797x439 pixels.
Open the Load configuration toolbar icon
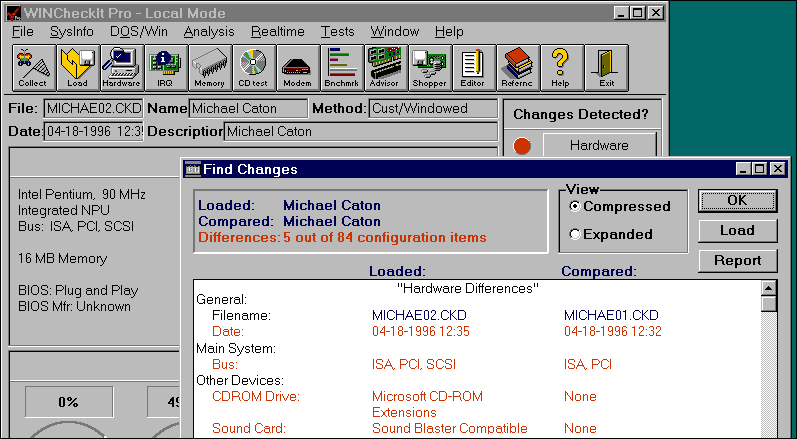point(77,68)
